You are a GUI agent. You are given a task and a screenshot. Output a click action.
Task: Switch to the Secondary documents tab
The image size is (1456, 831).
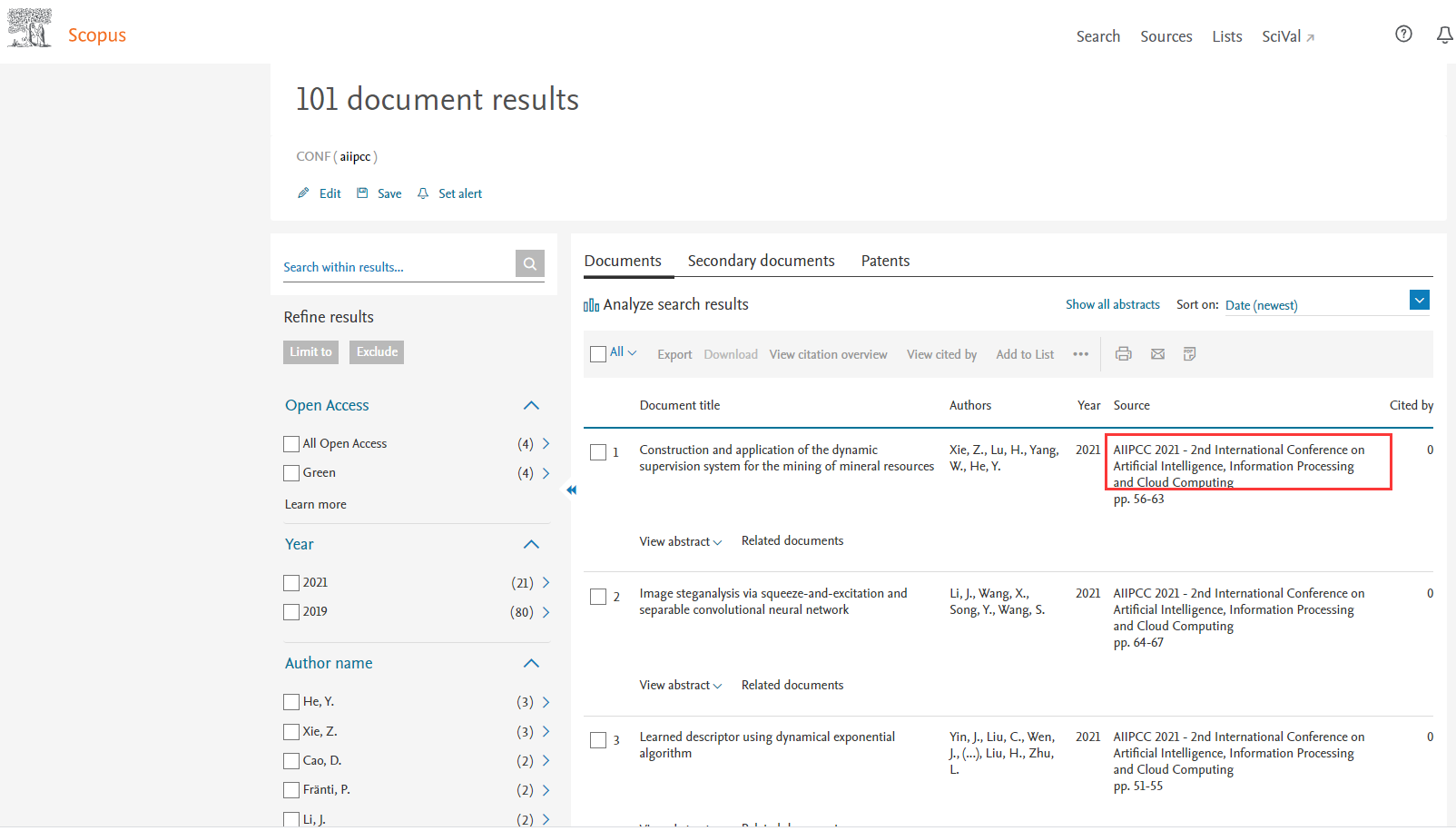point(761,262)
